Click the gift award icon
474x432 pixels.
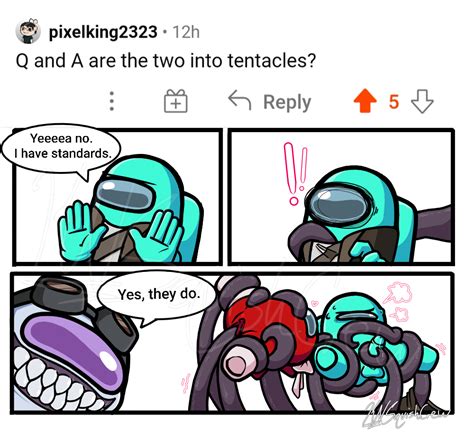click(176, 101)
